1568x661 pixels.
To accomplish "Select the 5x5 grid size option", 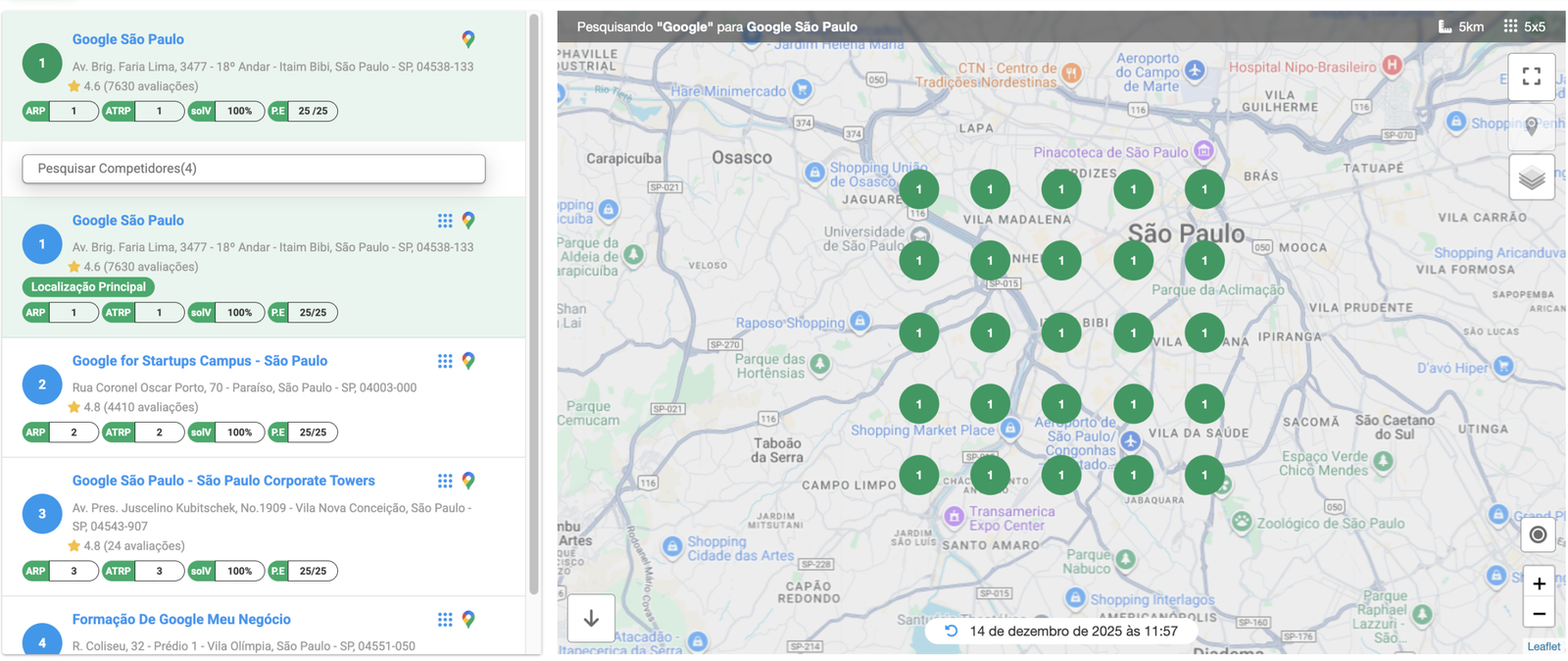I will point(1524,26).
